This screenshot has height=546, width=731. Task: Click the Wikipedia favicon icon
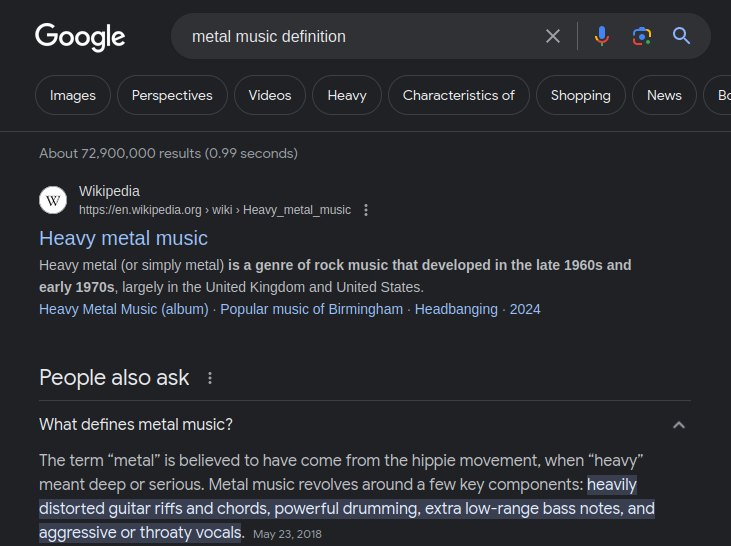tap(53, 200)
